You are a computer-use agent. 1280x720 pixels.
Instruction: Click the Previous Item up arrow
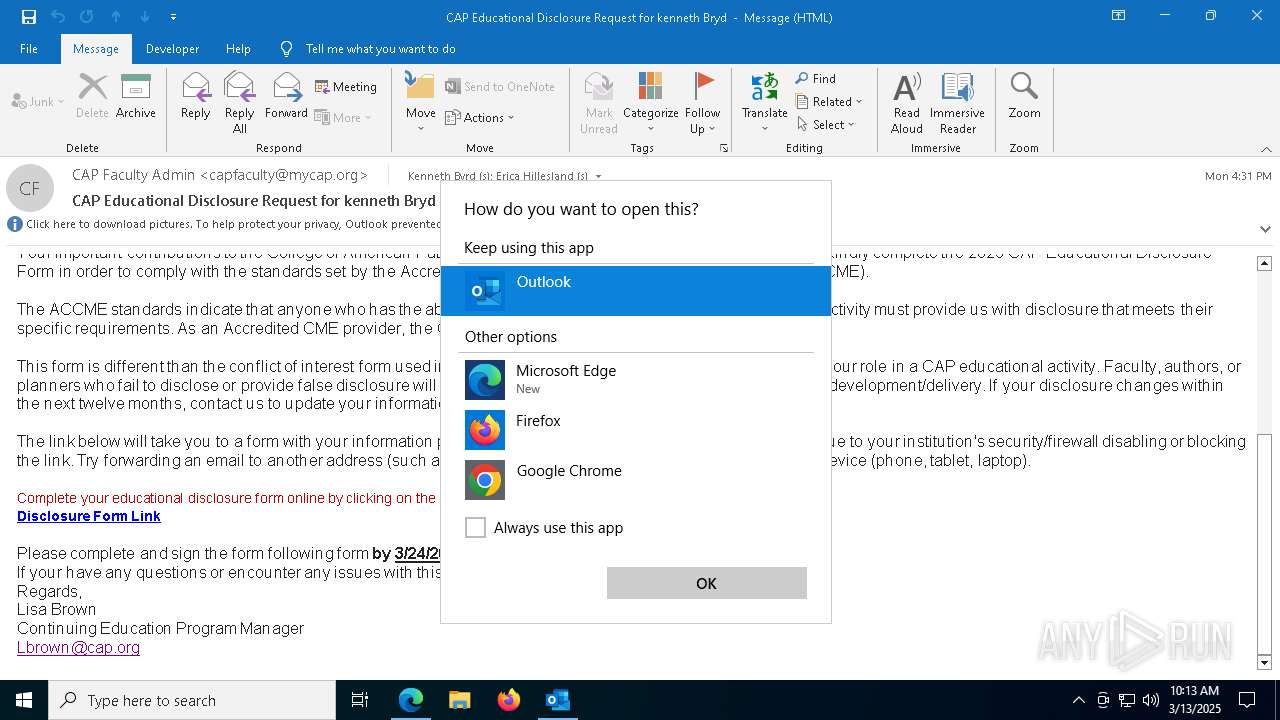(x=116, y=17)
